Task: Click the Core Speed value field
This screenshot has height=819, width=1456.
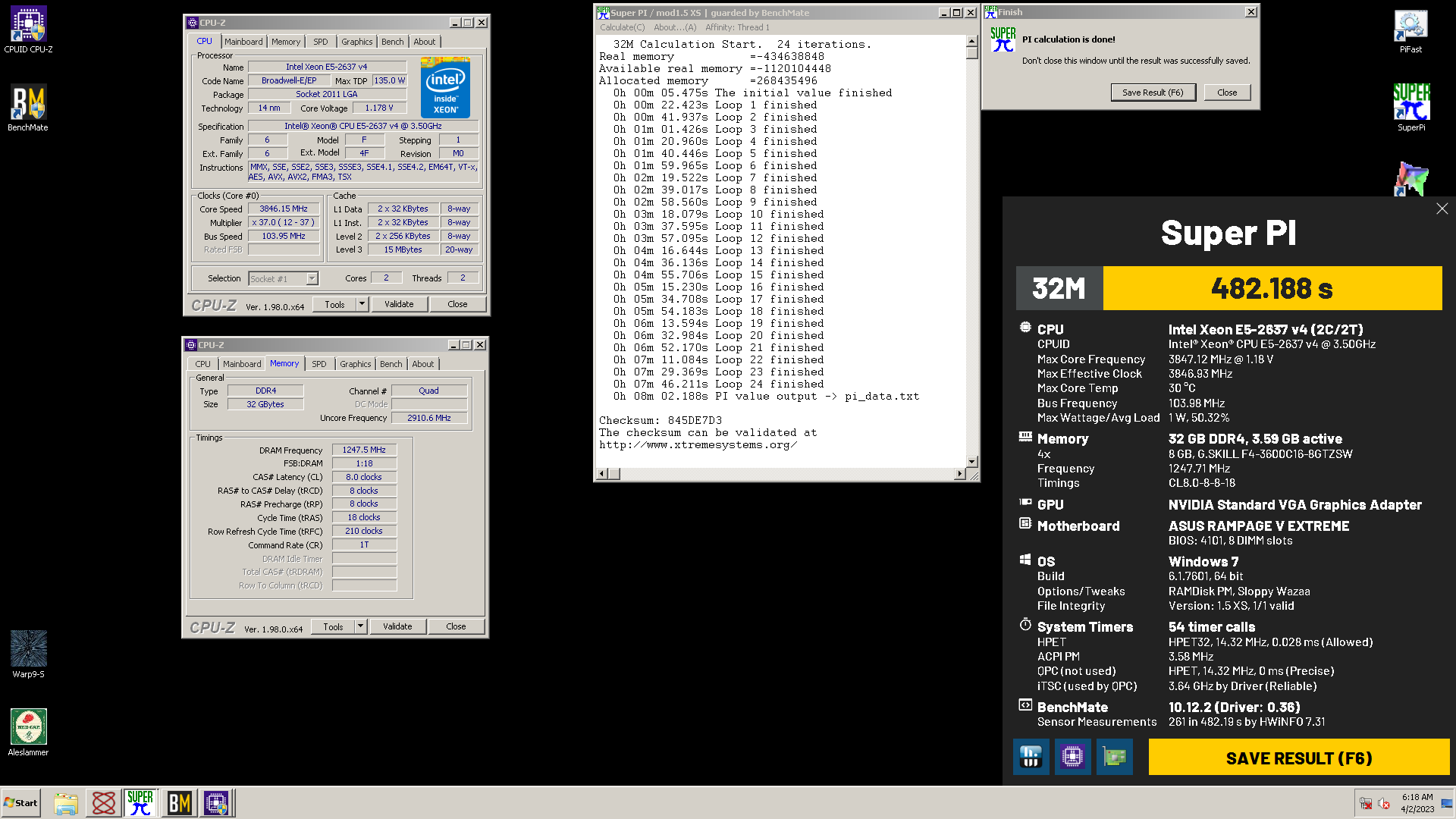Action: pos(284,209)
